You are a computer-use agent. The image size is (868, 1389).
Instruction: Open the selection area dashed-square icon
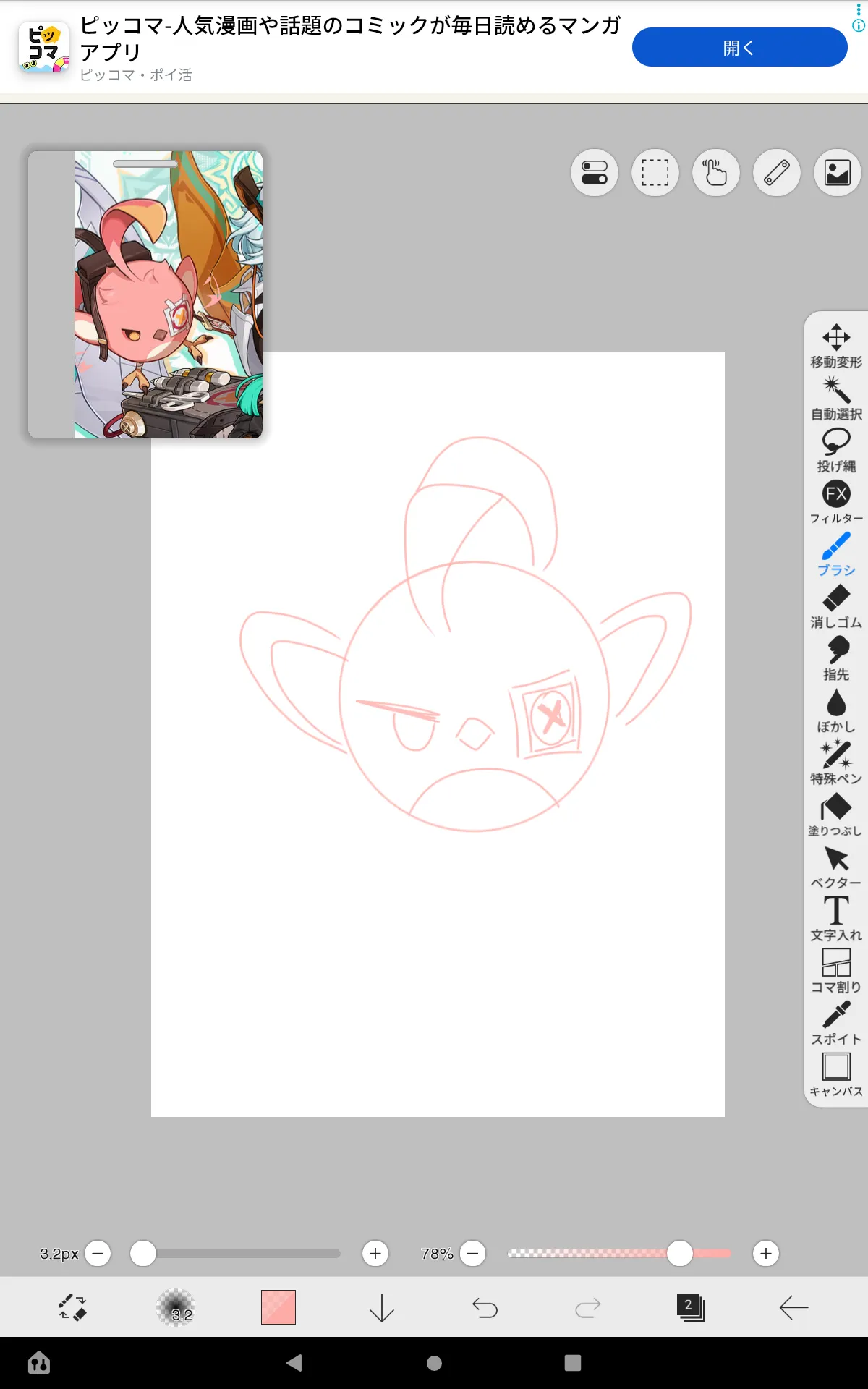click(x=655, y=173)
